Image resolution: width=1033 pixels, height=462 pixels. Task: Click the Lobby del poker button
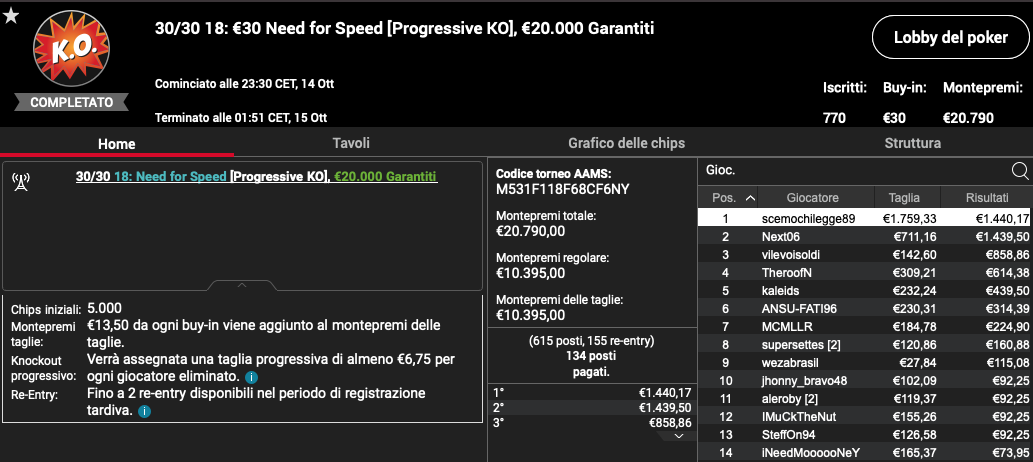951,38
